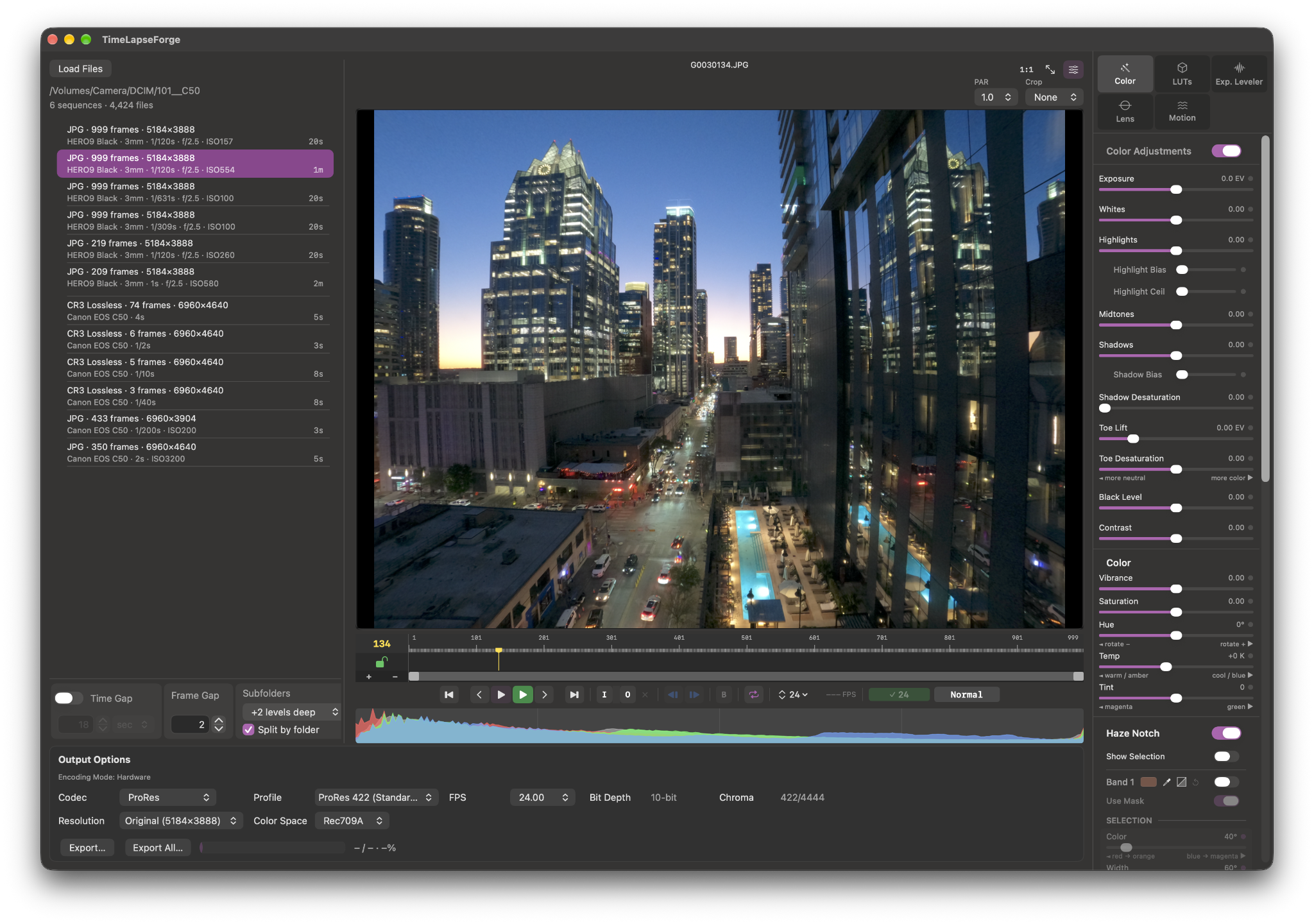Screen dimensions: 1314x924
Task: Jump to last frame of sequence
Action: click(x=574, y=694)
